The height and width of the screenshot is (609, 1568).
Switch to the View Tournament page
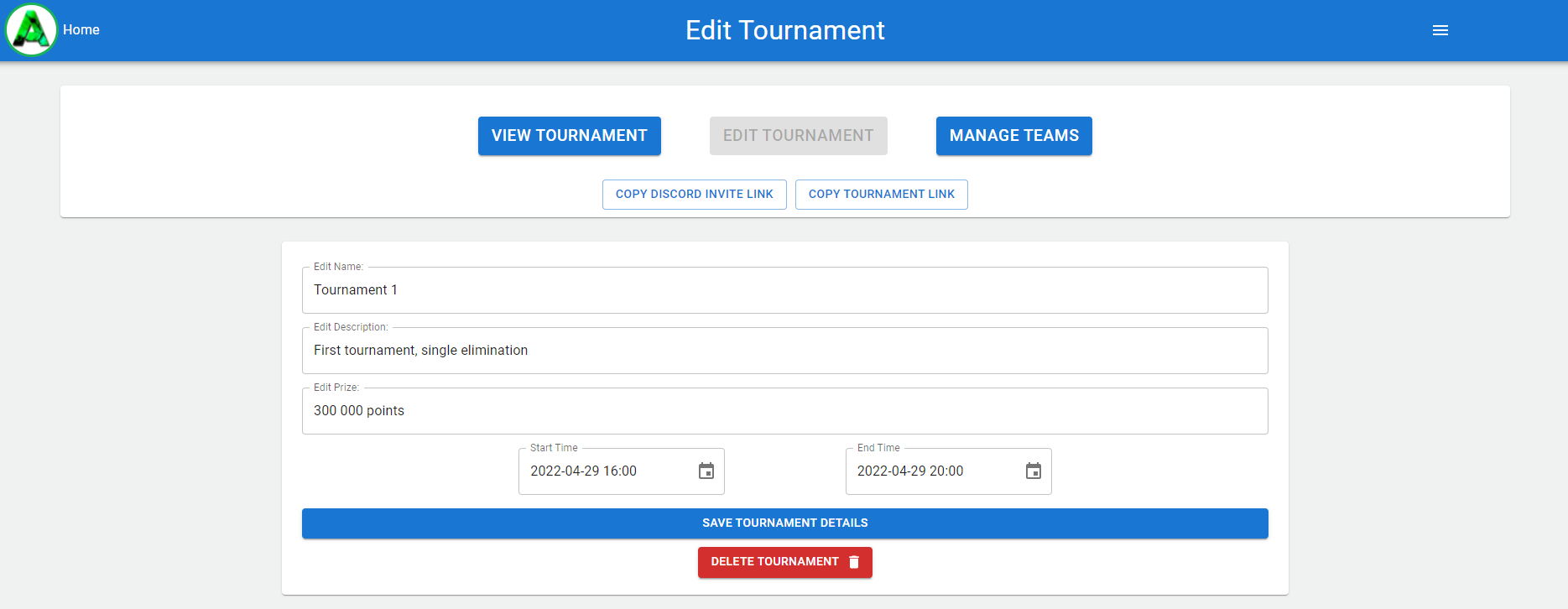tap(569, 136)
